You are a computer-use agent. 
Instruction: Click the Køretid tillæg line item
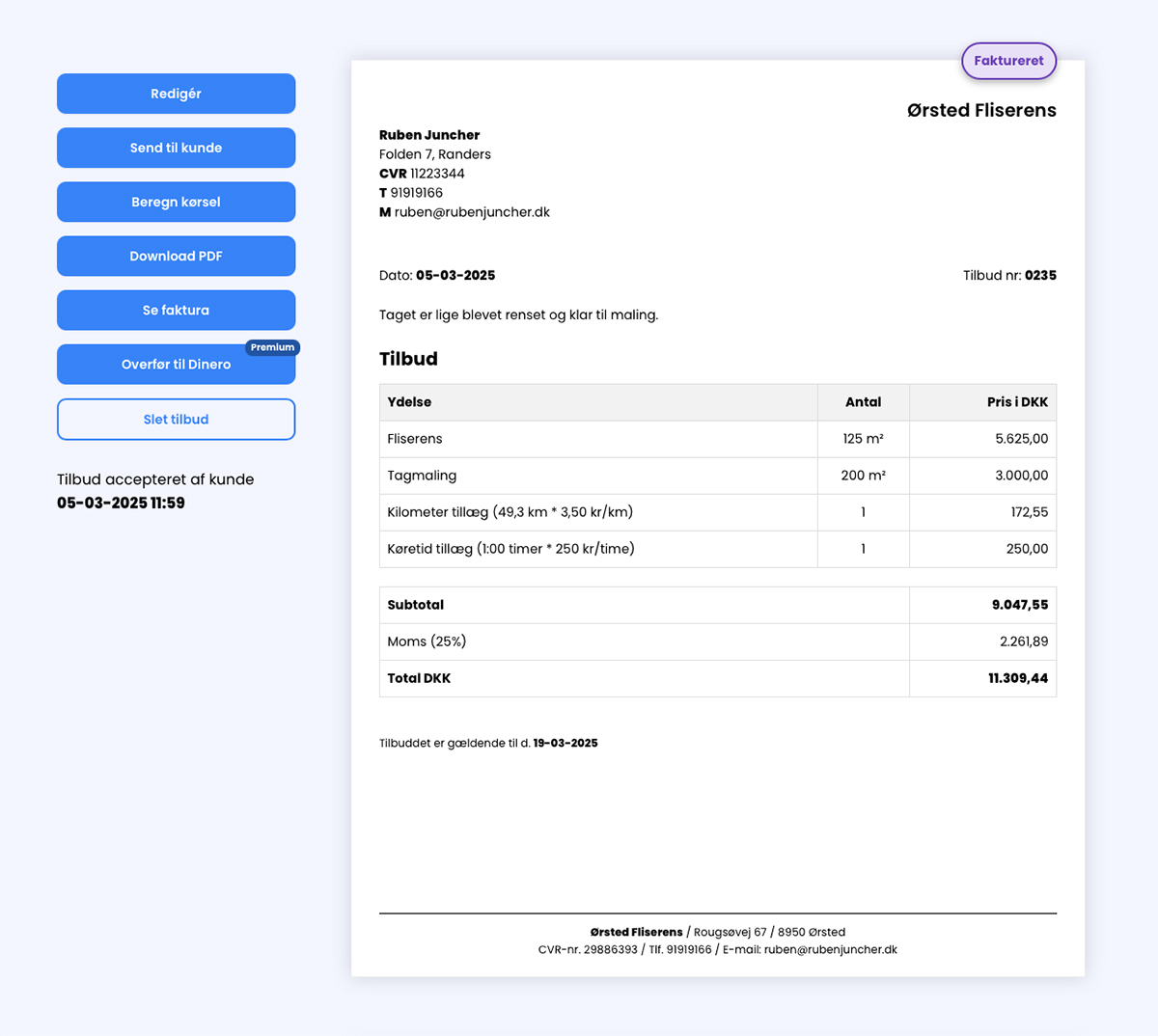coord(510,549)
